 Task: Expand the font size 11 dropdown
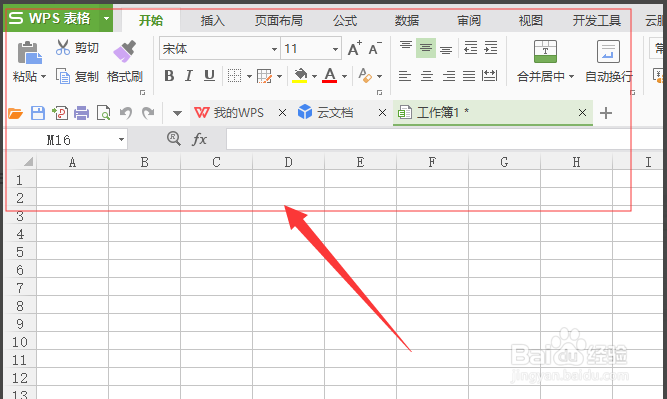tap(336, 49)
